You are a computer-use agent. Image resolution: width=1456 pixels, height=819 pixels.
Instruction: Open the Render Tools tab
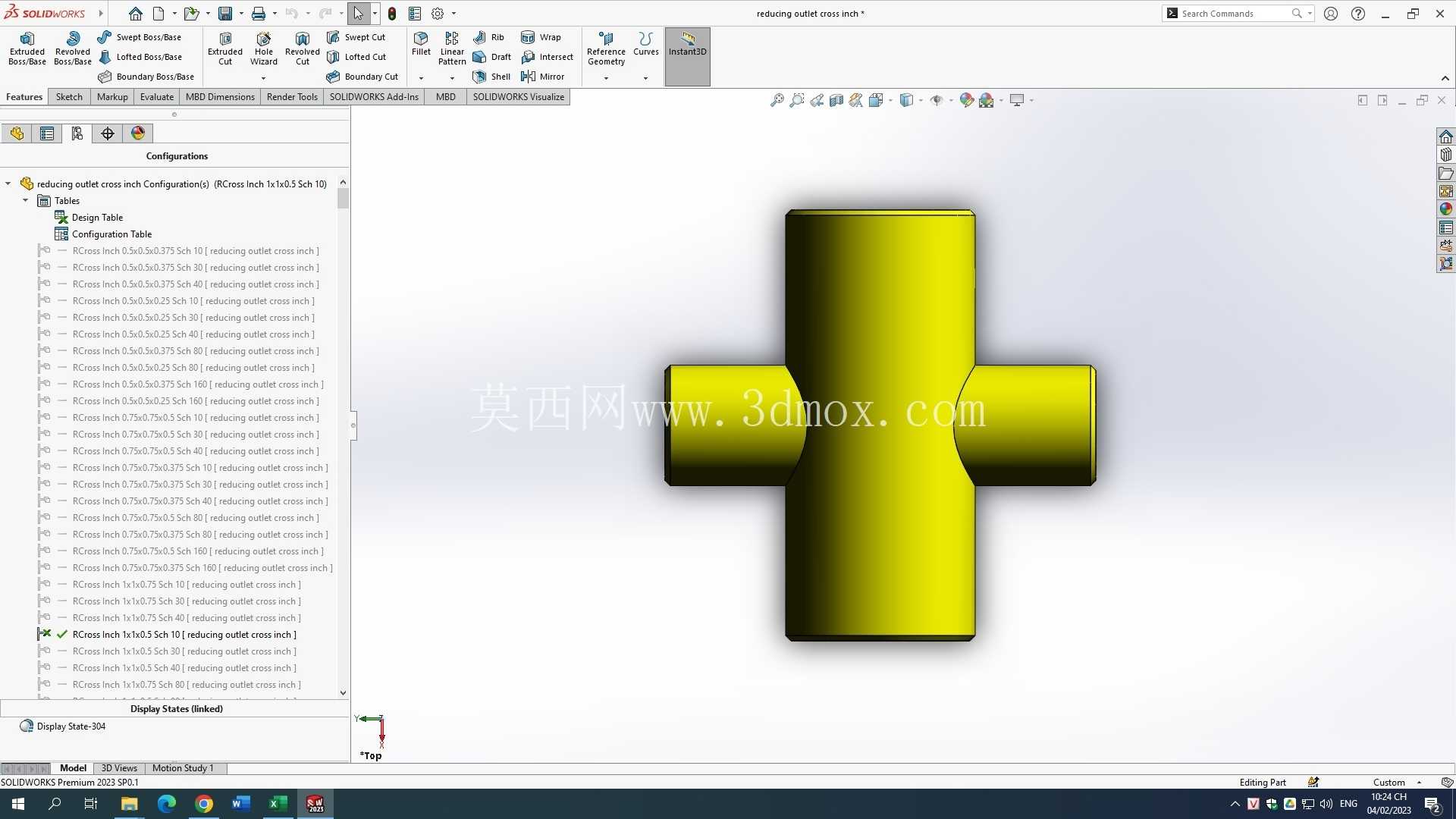292,96
